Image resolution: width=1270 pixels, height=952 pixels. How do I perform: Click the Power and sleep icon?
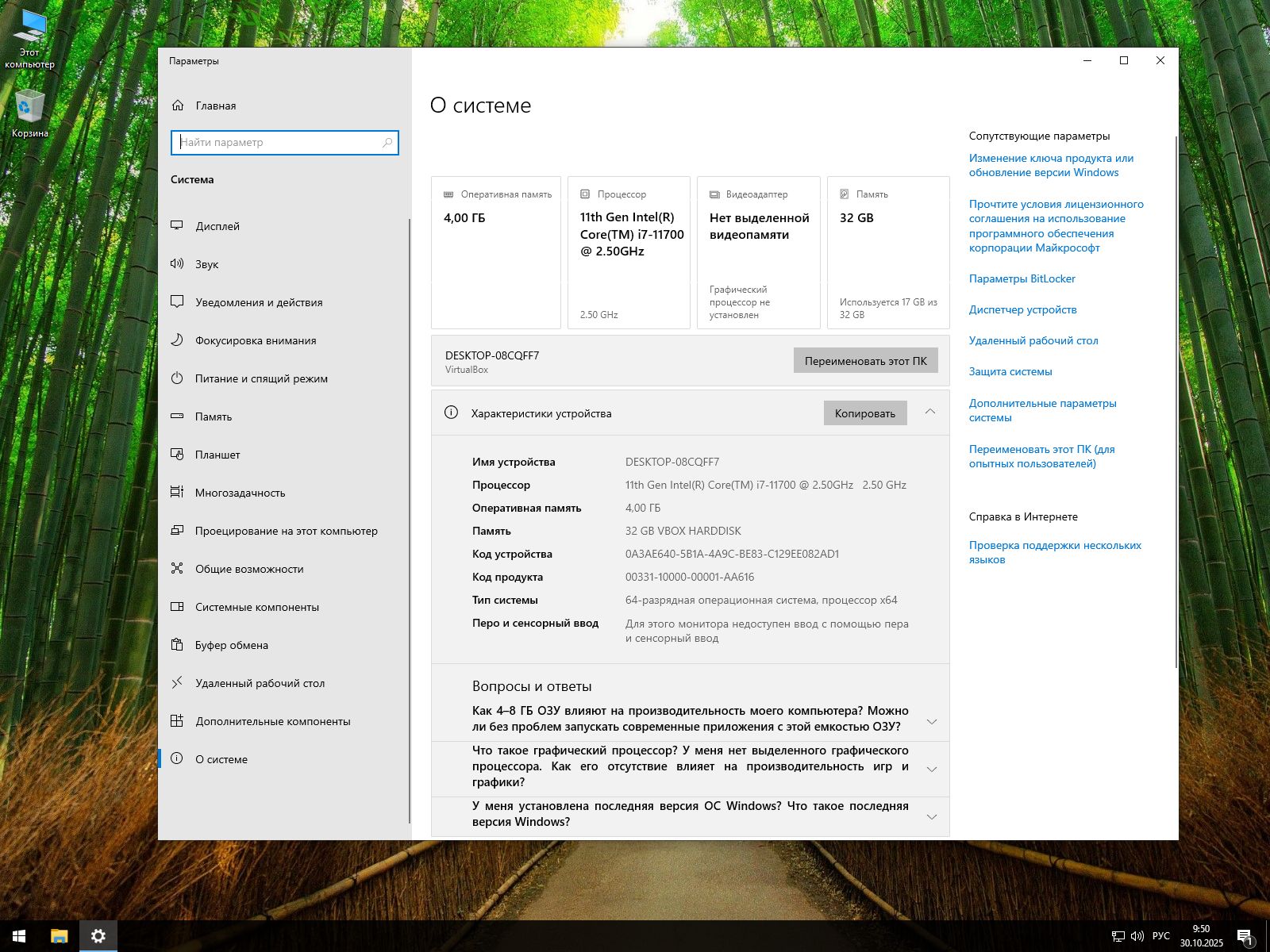(177, 378)
